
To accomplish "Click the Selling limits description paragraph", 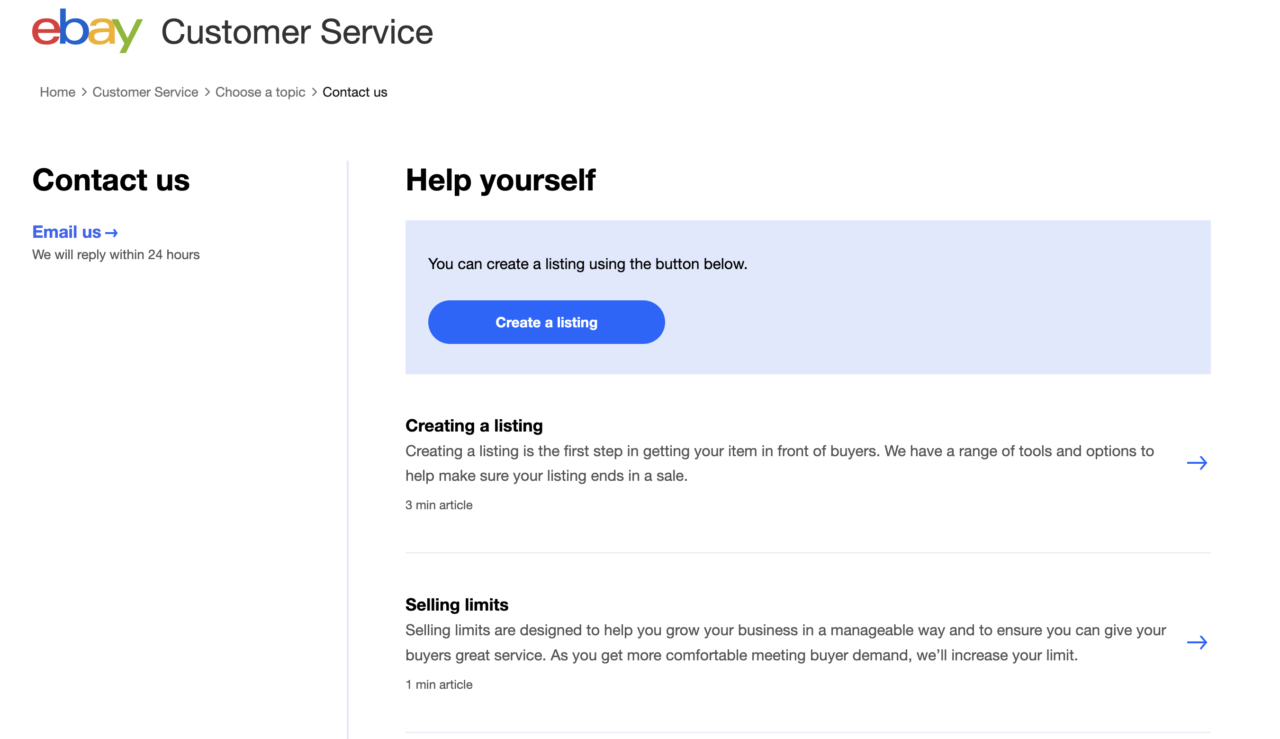I will [x=785, y=643].
